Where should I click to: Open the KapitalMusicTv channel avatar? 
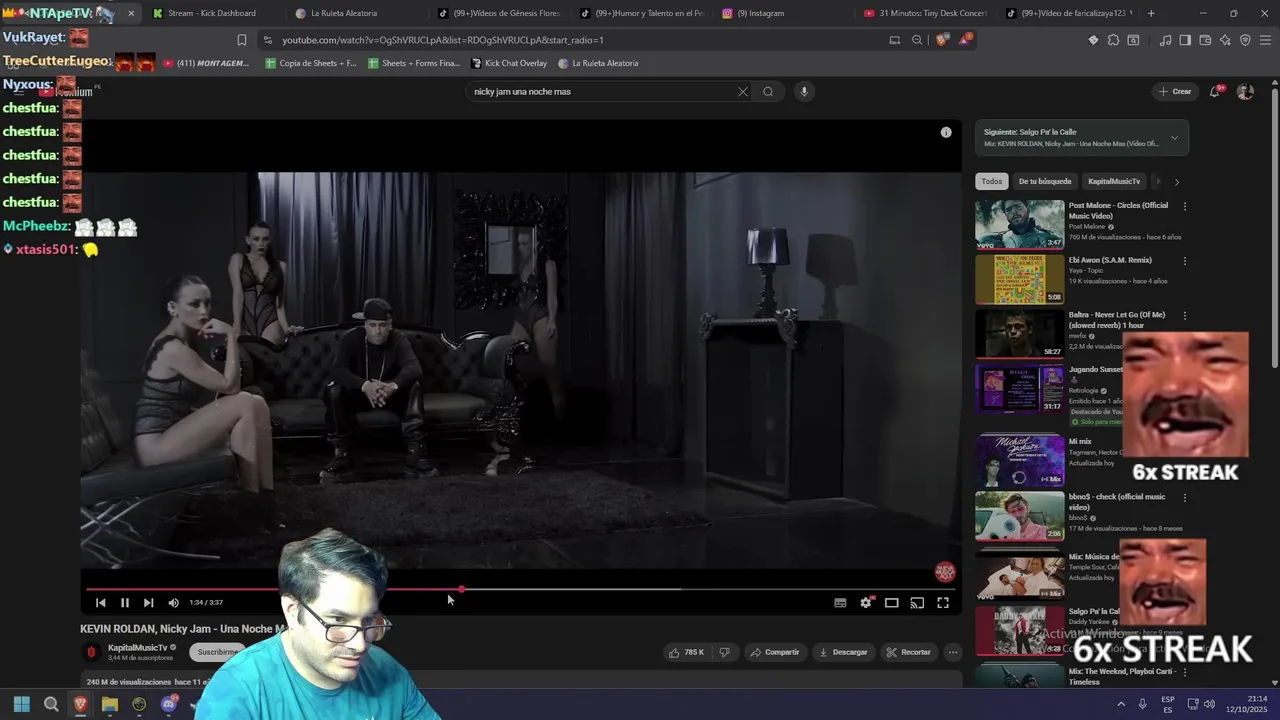(x=91, y=652)
